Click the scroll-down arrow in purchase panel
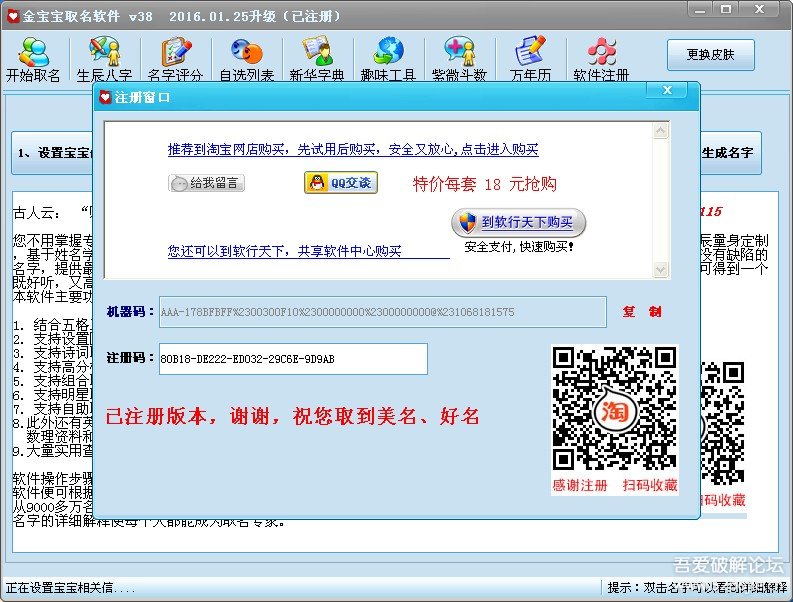This screenshot has height=602, width=793. click(x=660, y=269)
